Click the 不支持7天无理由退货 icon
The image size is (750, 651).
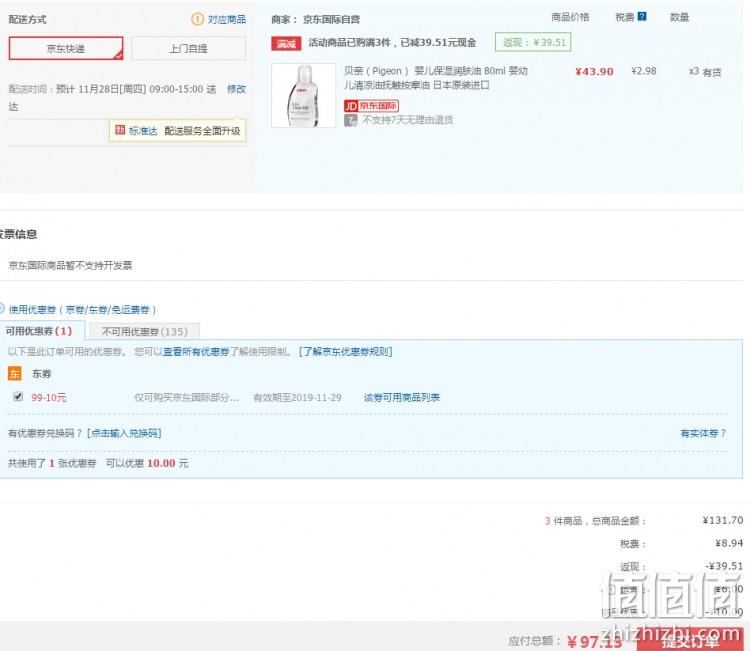[351, 120]
